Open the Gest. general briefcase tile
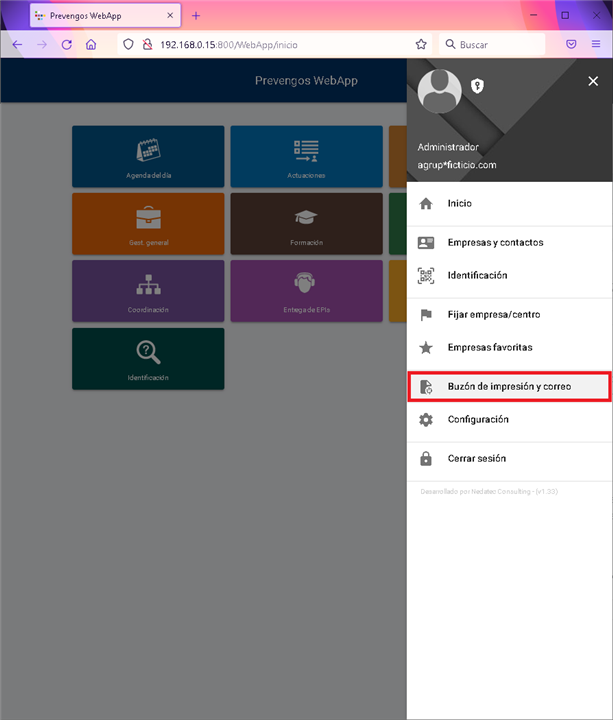This screenshot has width=613, height=720. (148, 223)
